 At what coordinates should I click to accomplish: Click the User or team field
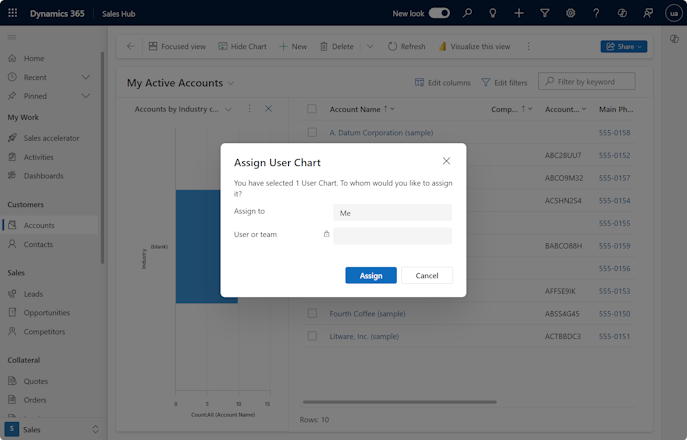click(392, 235)
